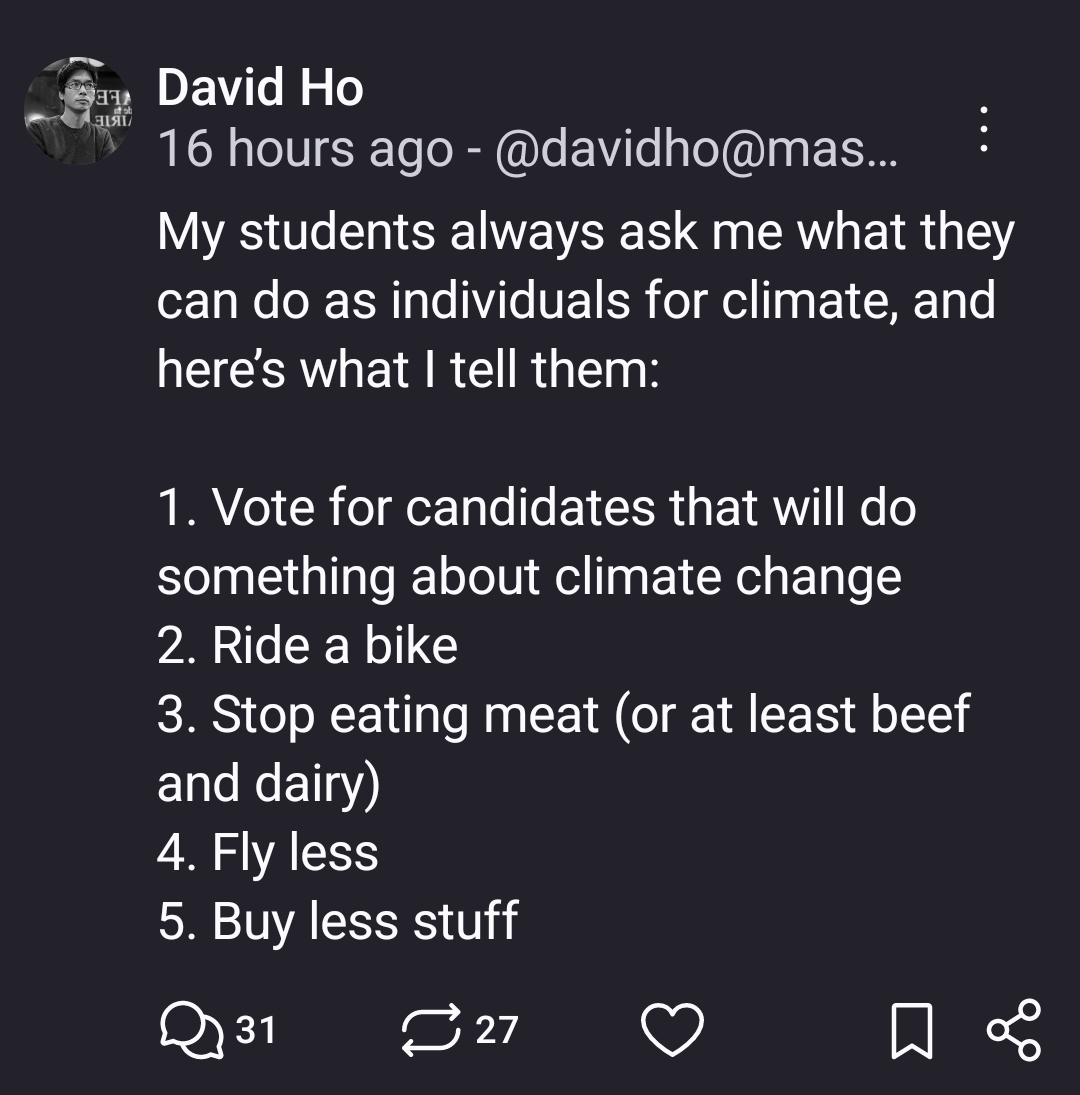Open the reply speech bubble icon
This screenshot has height=1095, width=1080.
point(190,1030)
